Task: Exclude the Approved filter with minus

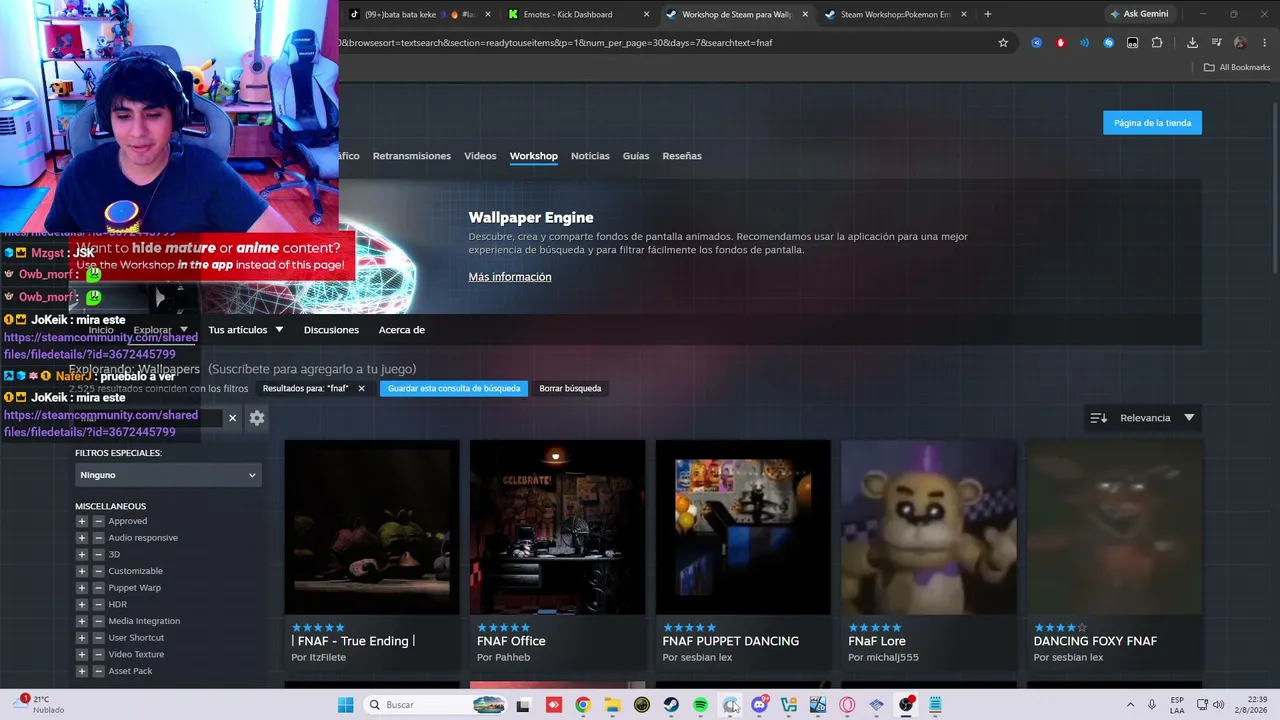Action: pos(98,521)
